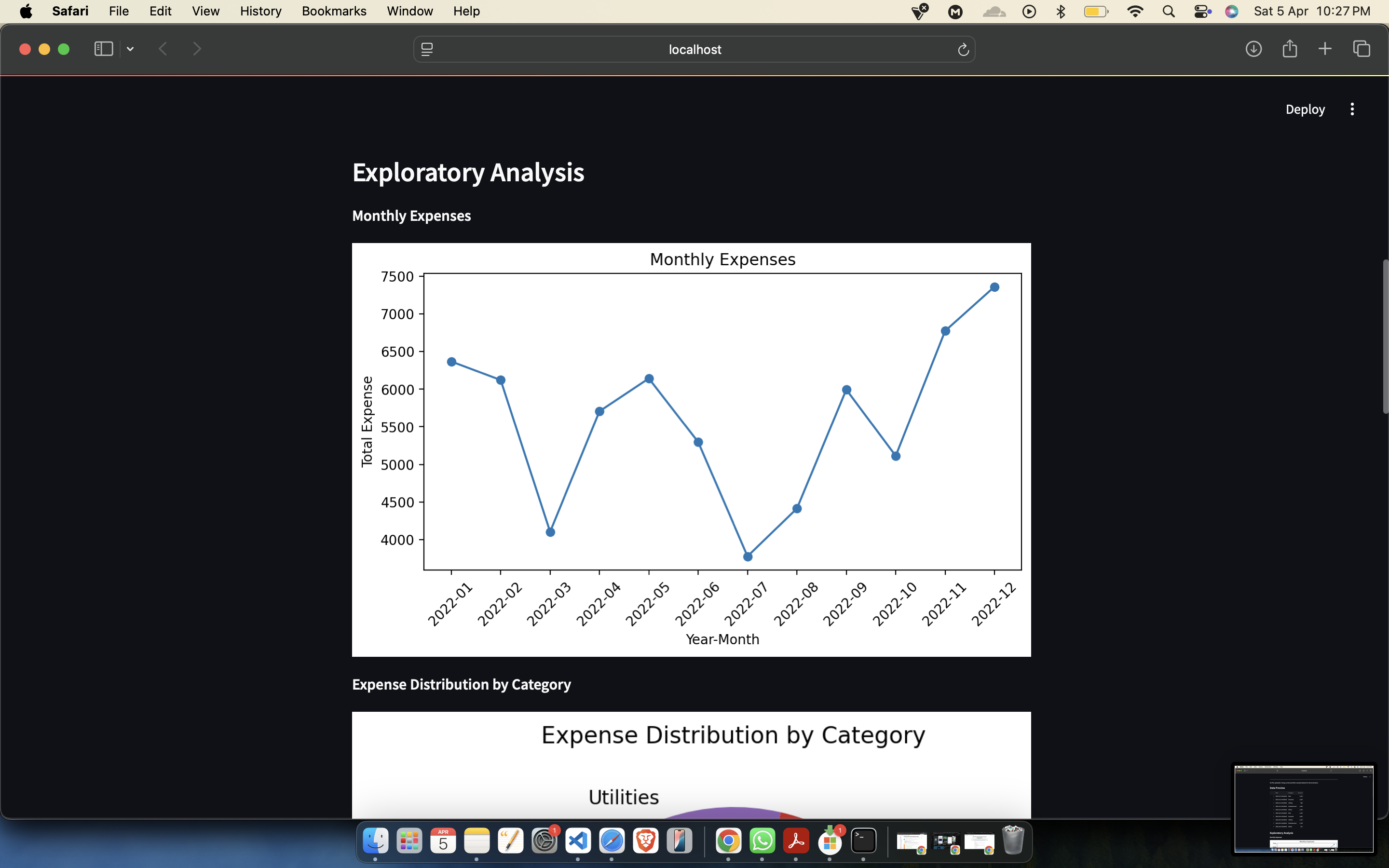Open the Safari downloads icon
Viewport: 1389px width, 868px height.
click(x=1253, y=49)
